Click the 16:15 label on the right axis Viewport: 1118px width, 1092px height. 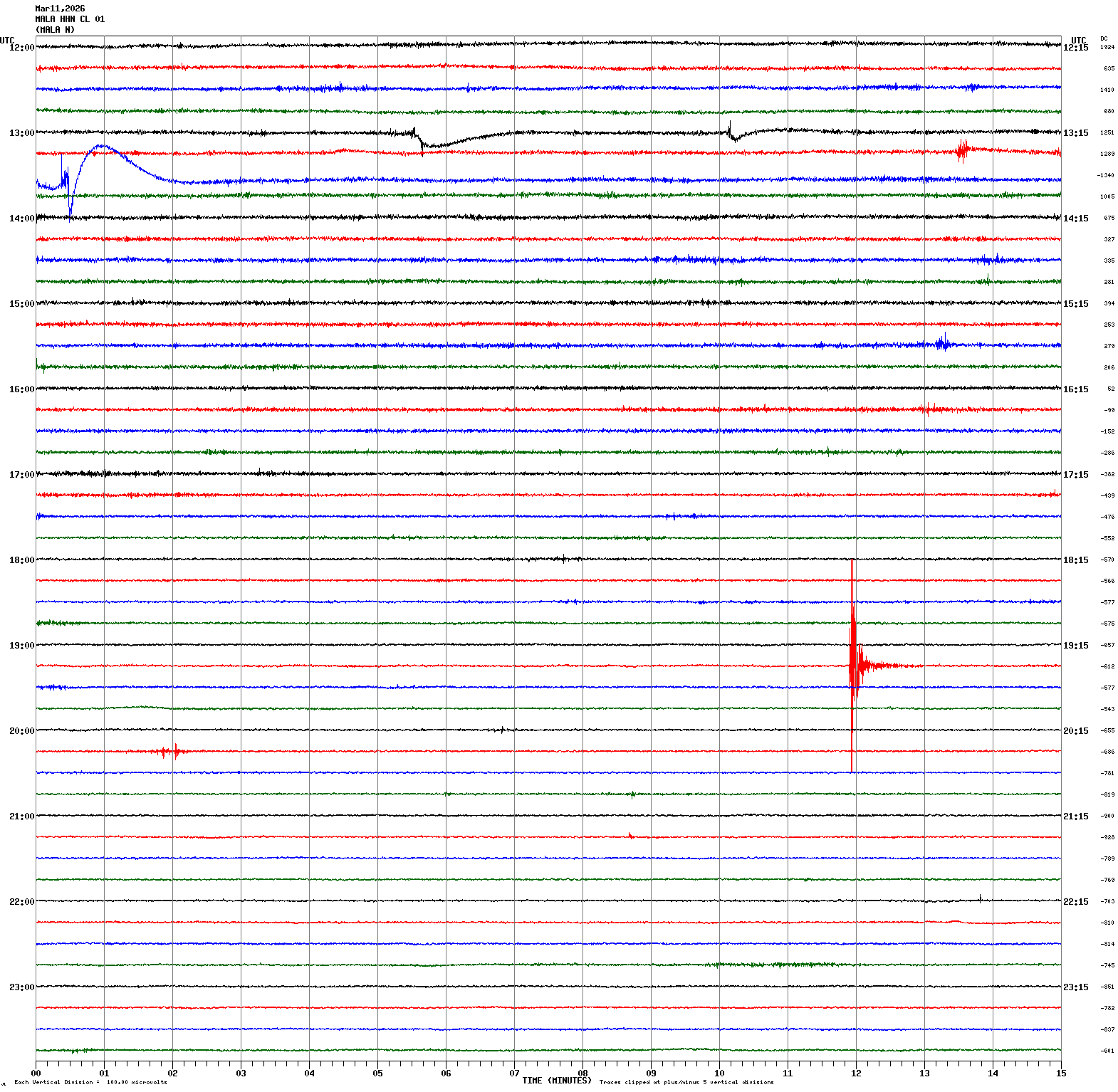pyautogui.click(x=1075, y=389)
